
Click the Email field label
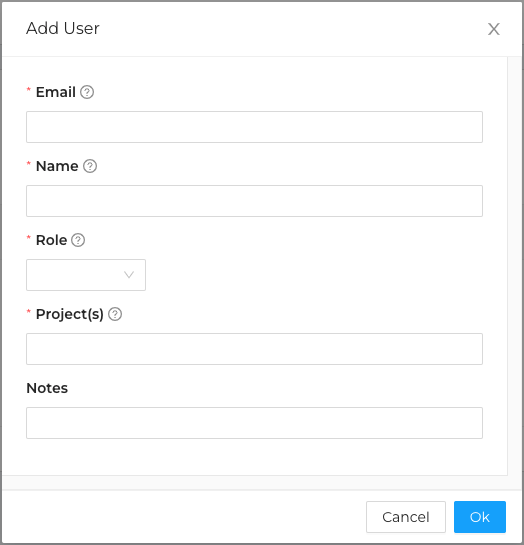pyautogui.click(x=56, y=92)
